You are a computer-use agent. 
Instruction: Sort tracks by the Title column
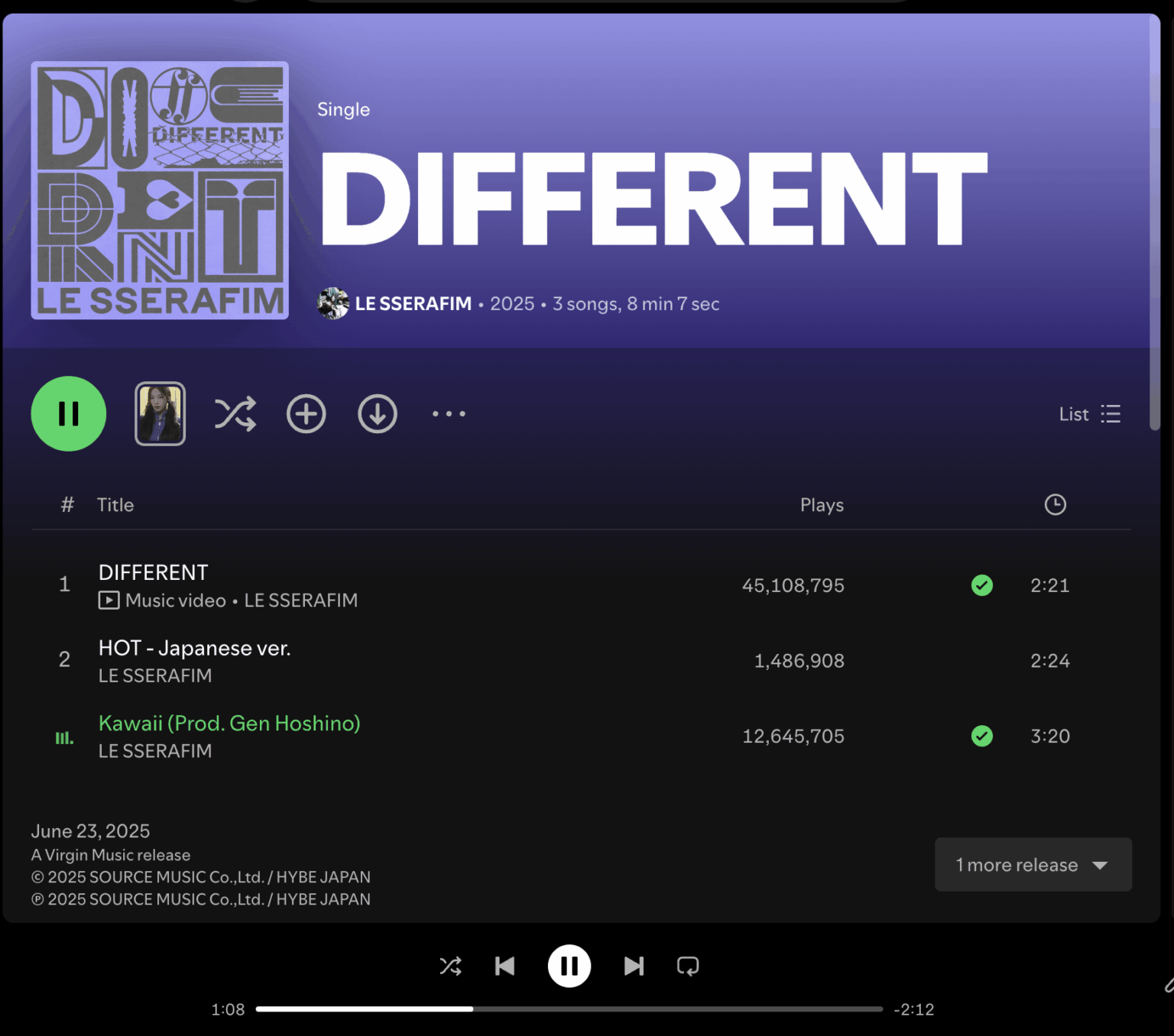(115, 504)
